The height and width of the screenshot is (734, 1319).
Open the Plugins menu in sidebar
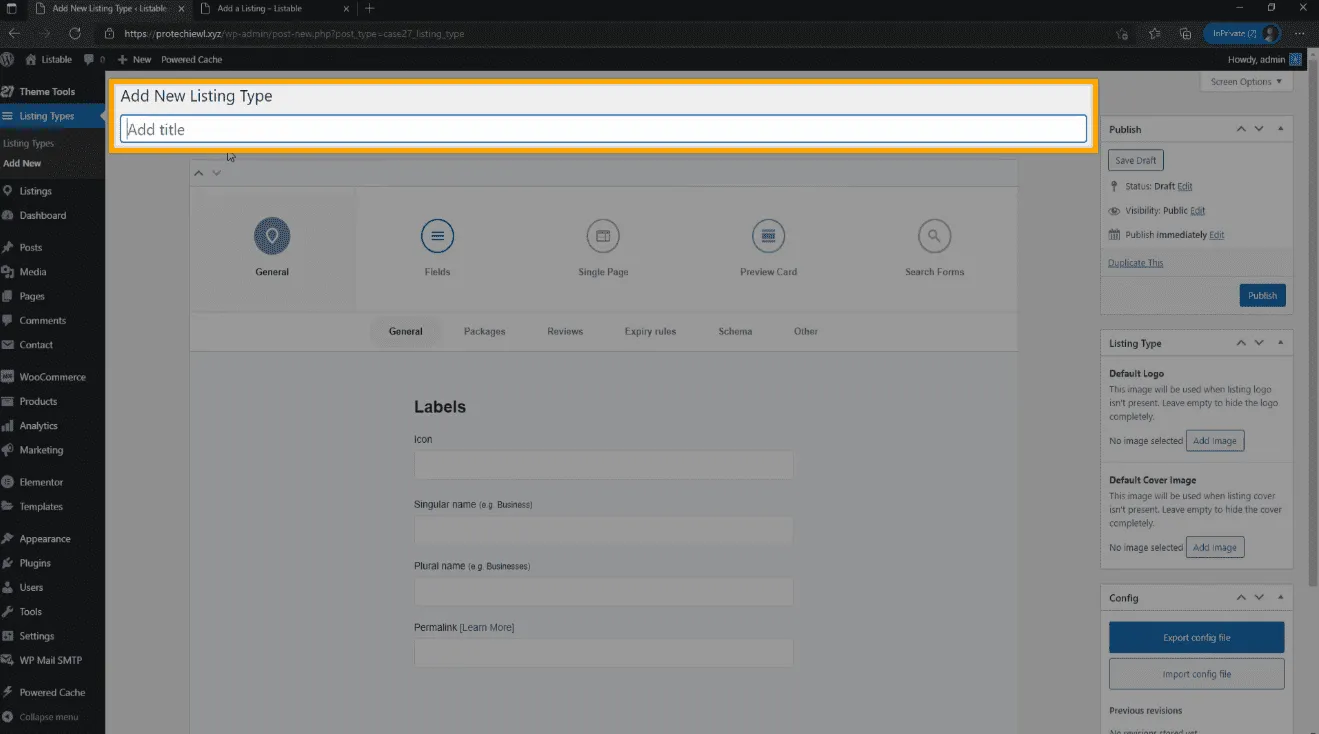click(35, 563)
